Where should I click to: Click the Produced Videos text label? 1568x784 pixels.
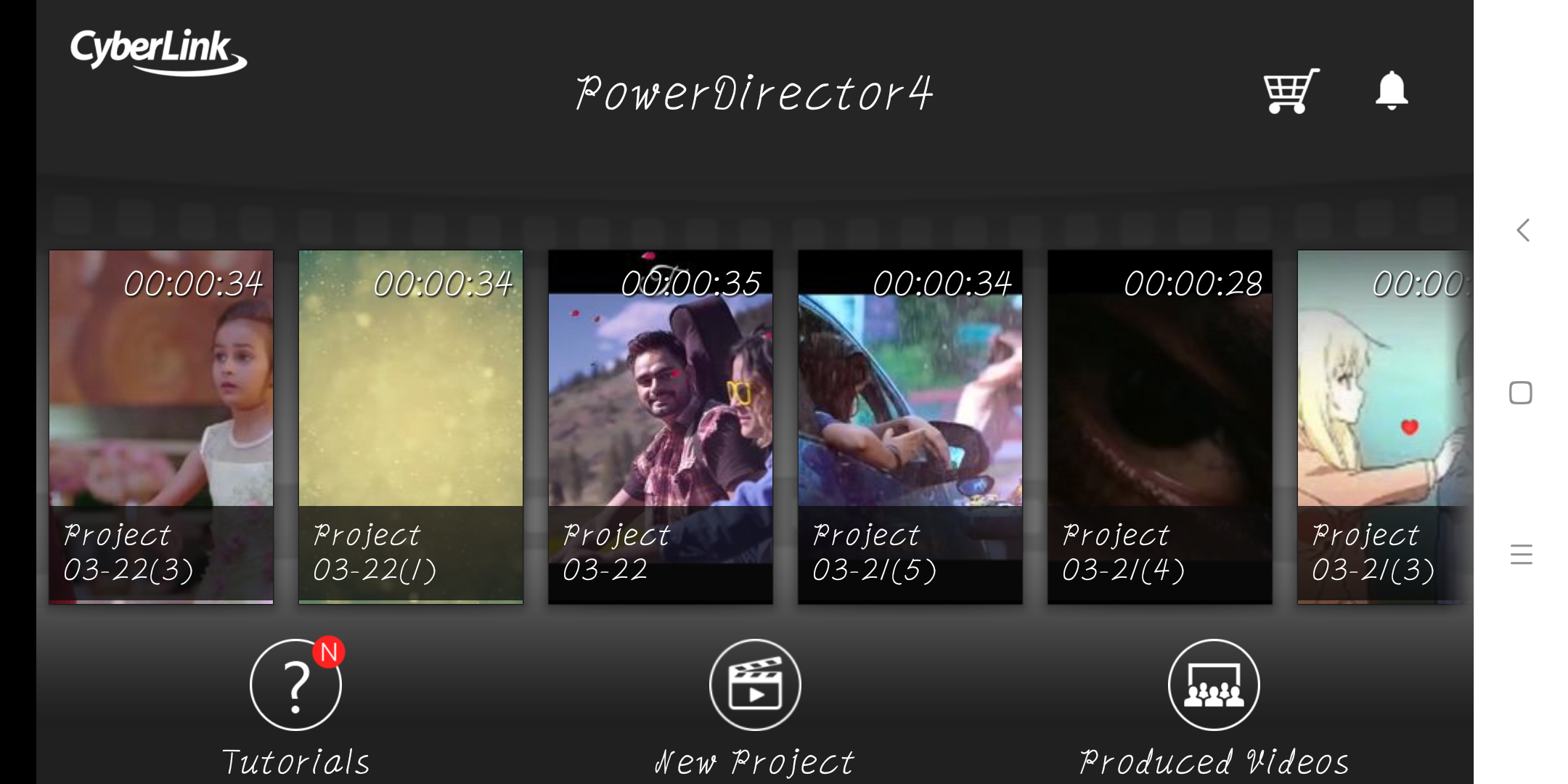point(1214,762)
